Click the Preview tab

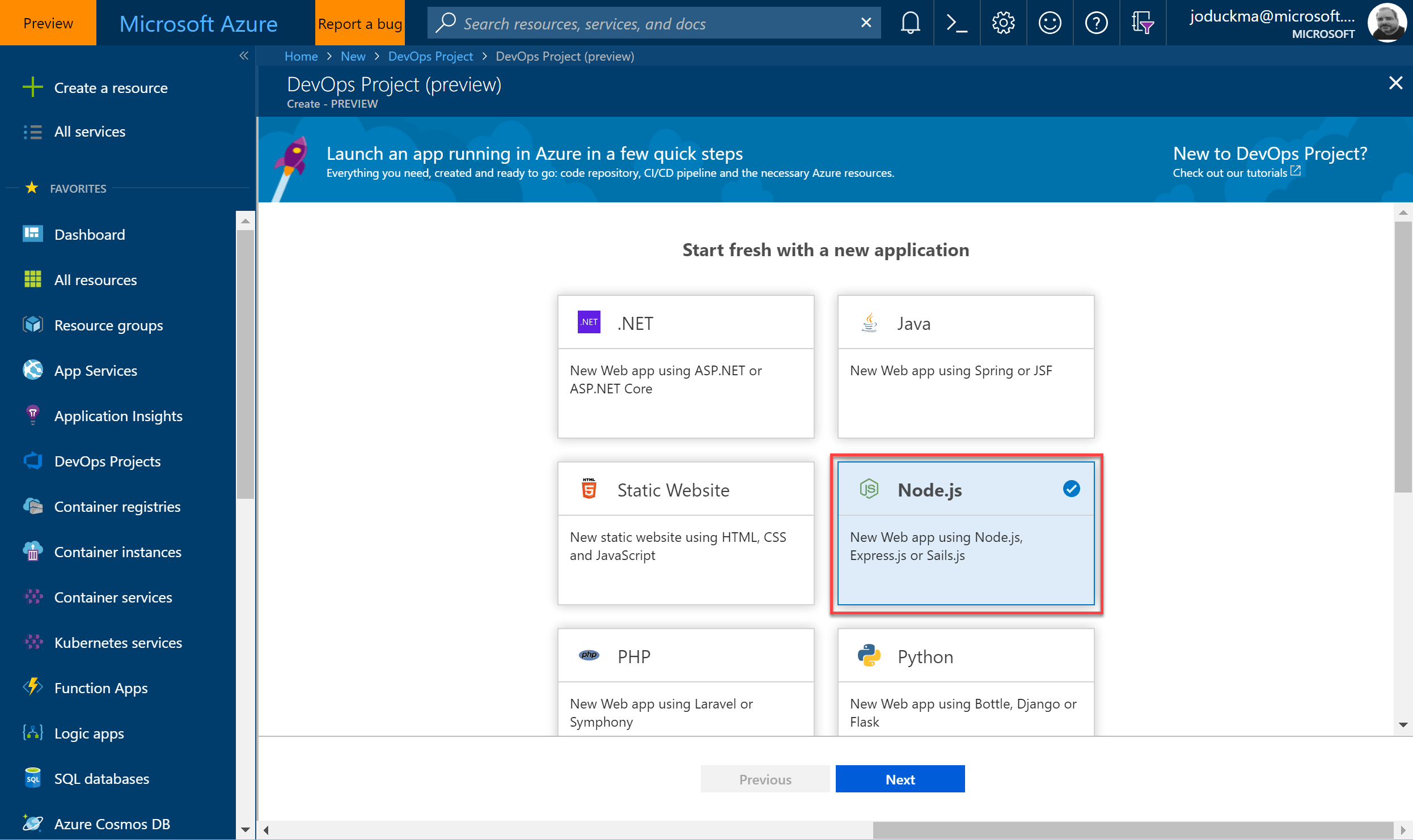[48, 23]
